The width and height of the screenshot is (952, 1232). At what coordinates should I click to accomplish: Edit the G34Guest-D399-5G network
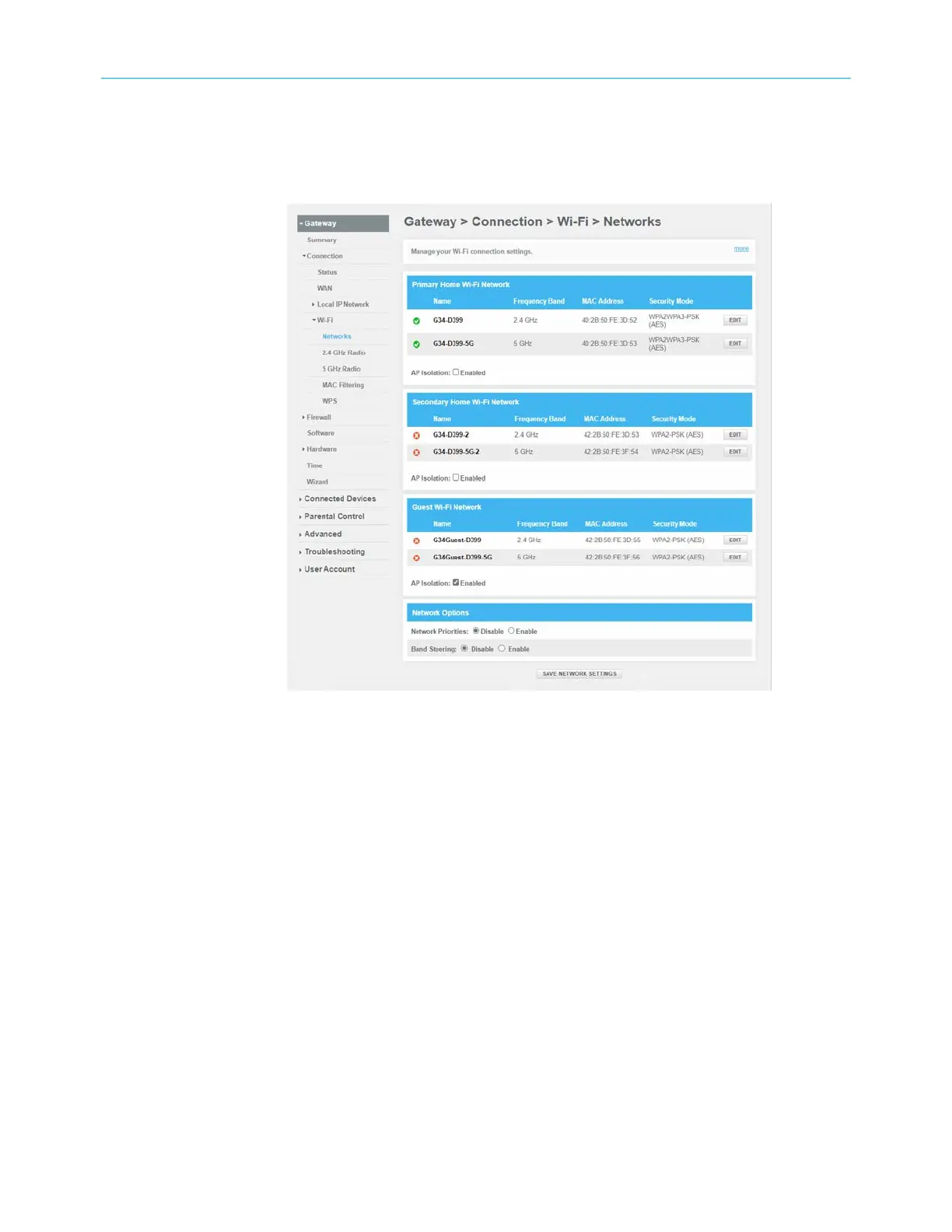pyautogui.click(x=735, y=557)
